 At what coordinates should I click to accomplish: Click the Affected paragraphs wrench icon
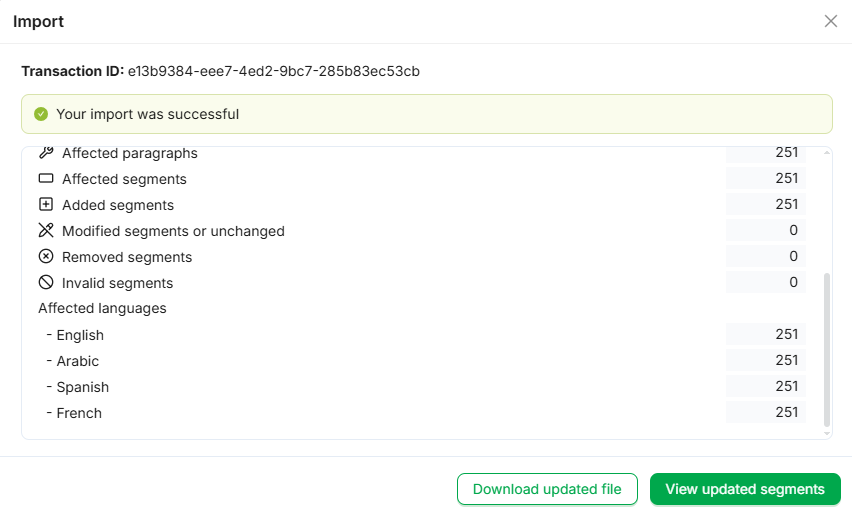(x=45, y=153)
